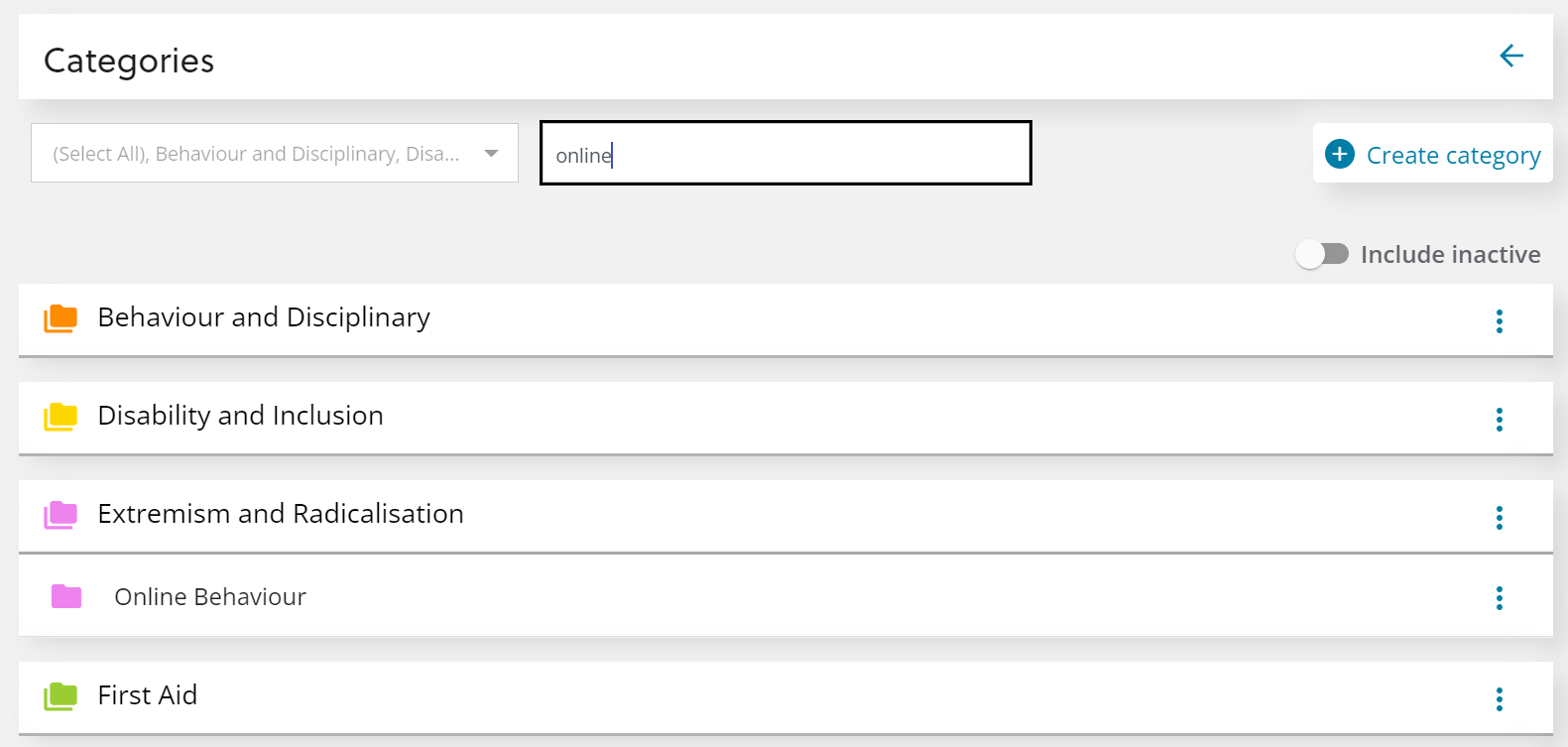This screenshot has height=747, width=1568.
Task: Click the magenta Extremism and Radicalisation folder icon
Action: point(60,515)
